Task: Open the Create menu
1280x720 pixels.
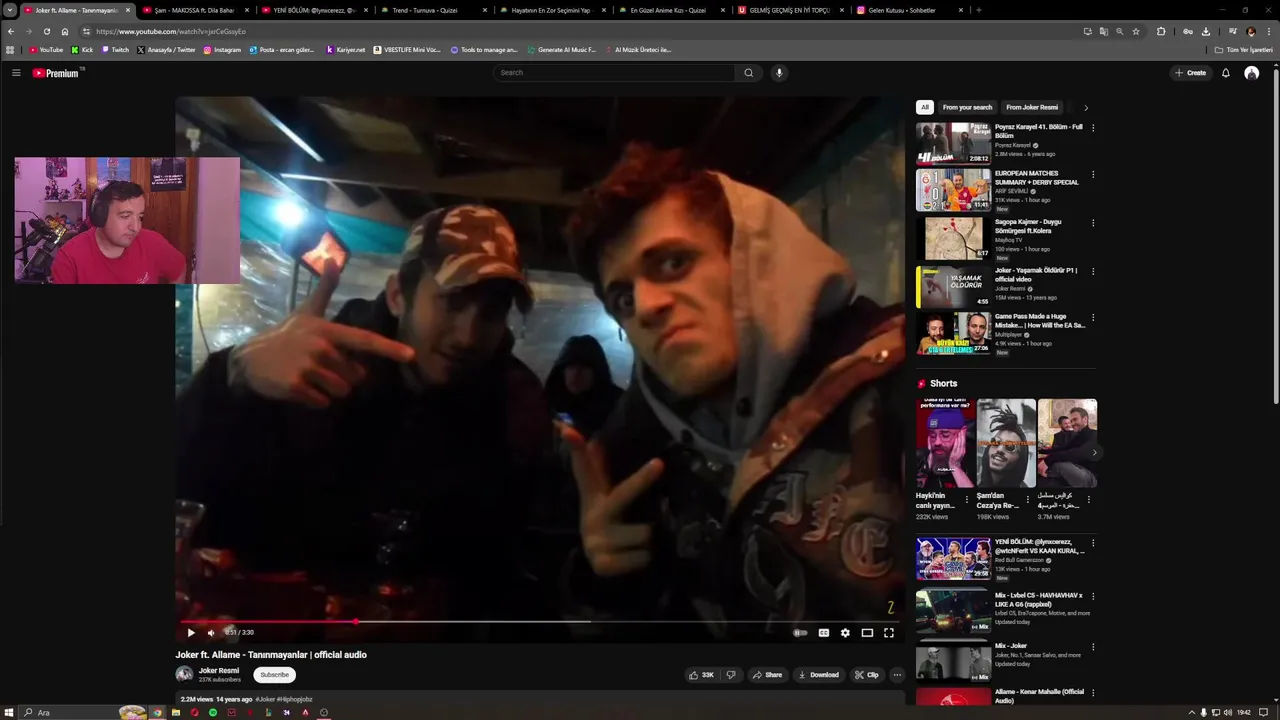Action: point(1191,73)
